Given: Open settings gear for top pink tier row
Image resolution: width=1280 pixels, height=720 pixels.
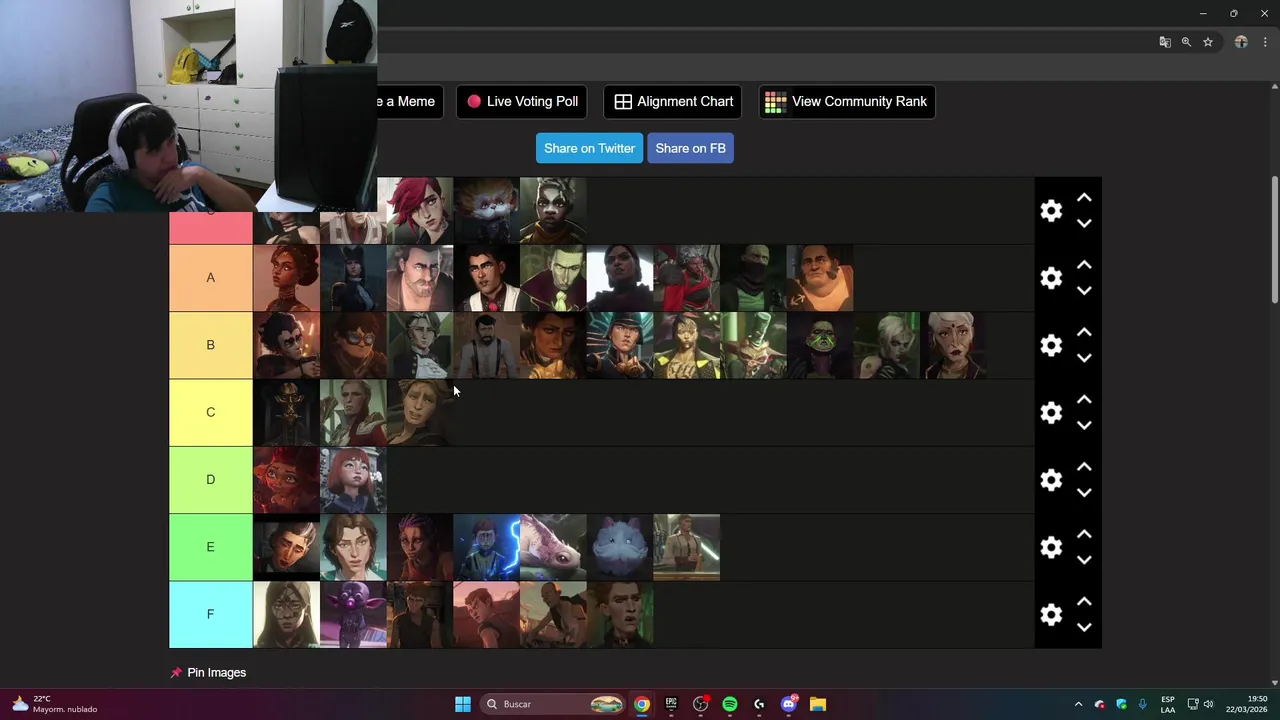Looking at the screenshot, I should coord(1051,210).
